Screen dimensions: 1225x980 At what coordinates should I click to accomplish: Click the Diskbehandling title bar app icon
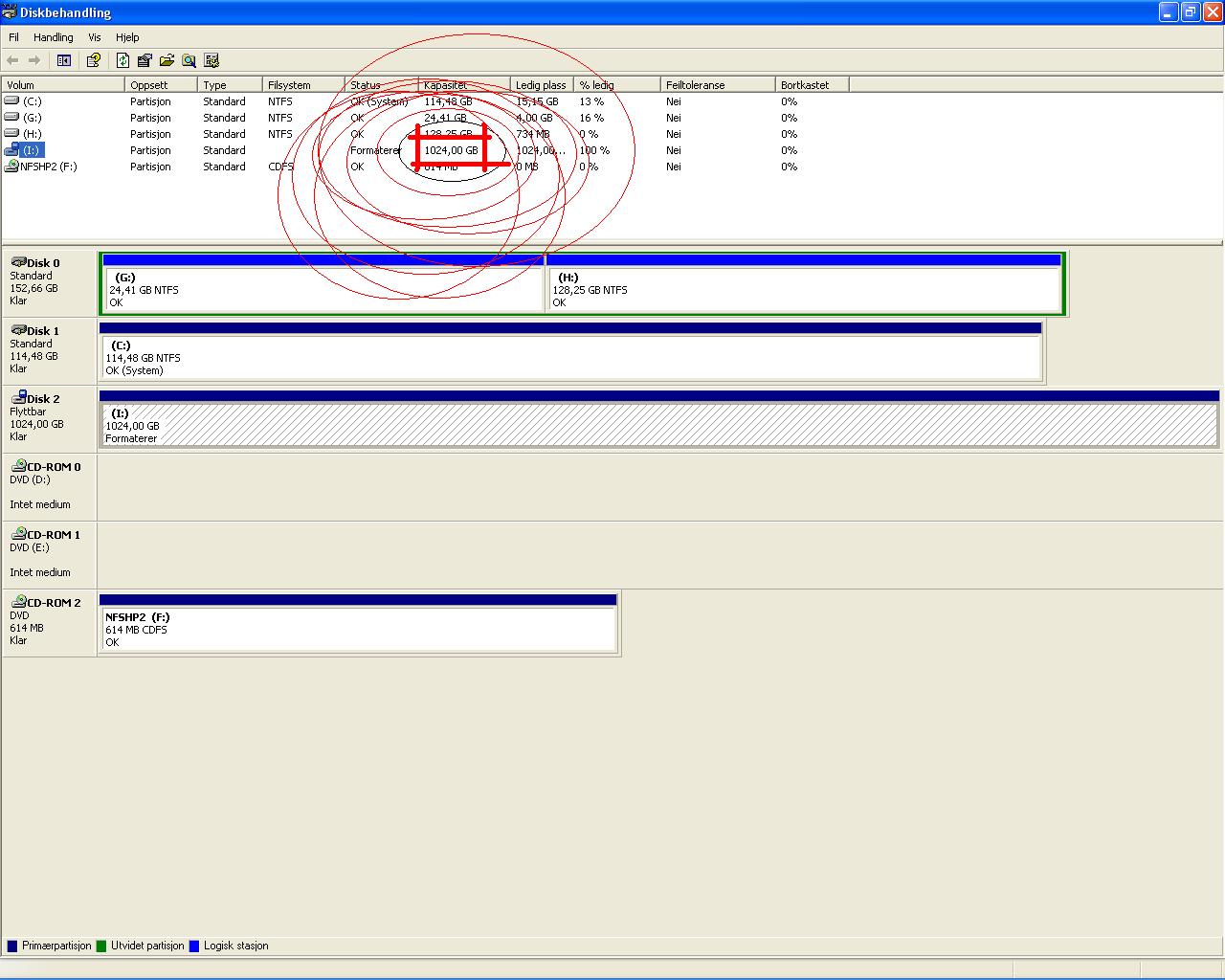pos(10,12)
